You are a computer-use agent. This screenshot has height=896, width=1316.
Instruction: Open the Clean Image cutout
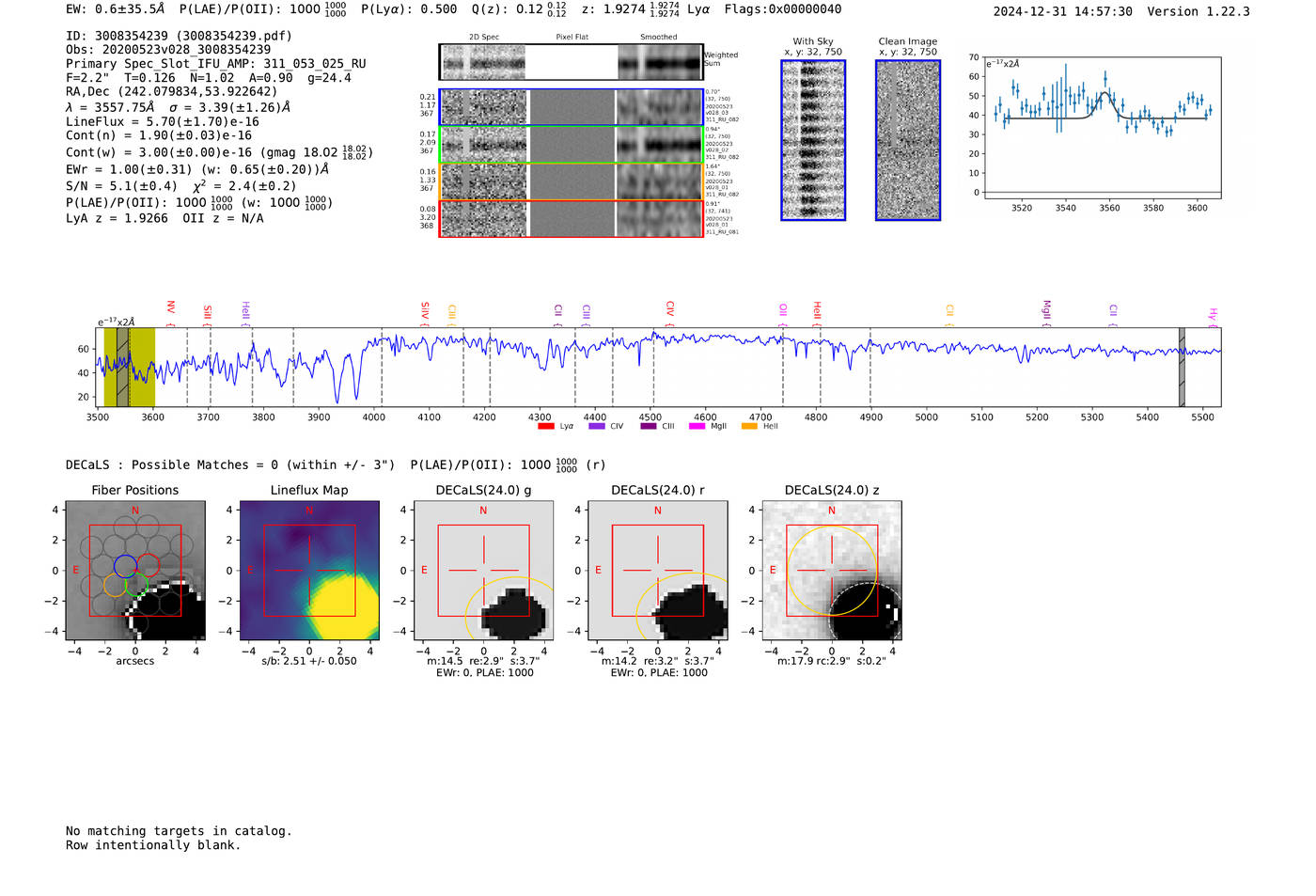tap(908, 140)
